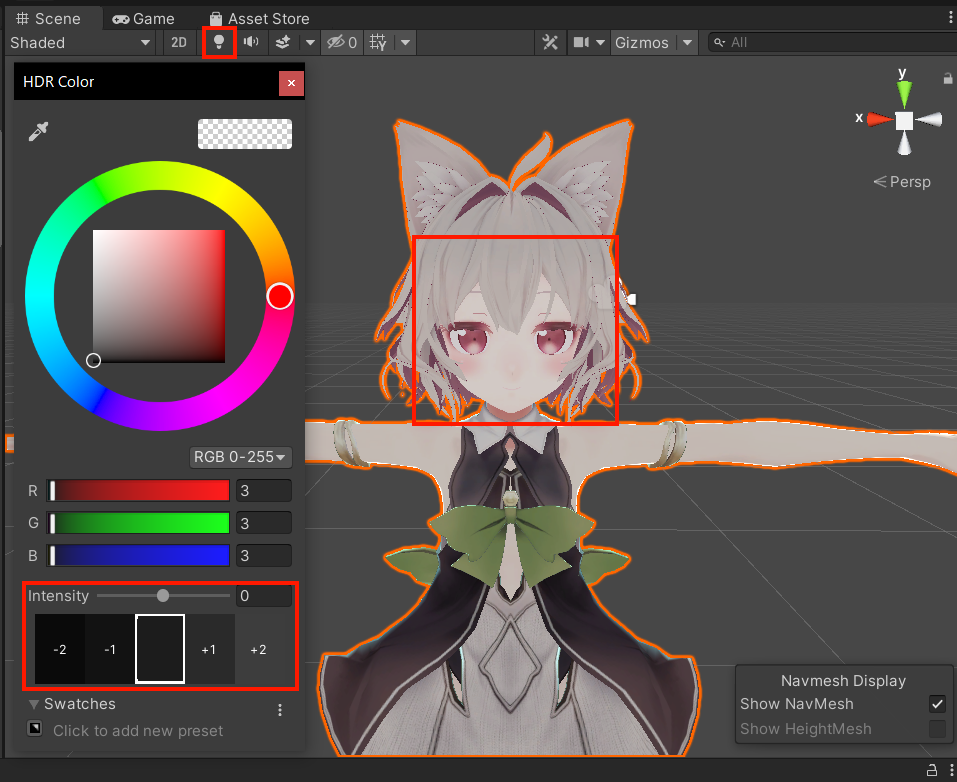Screen dimensions: 957x782
Task: Switch to the Scene tab
Action: 49,18
